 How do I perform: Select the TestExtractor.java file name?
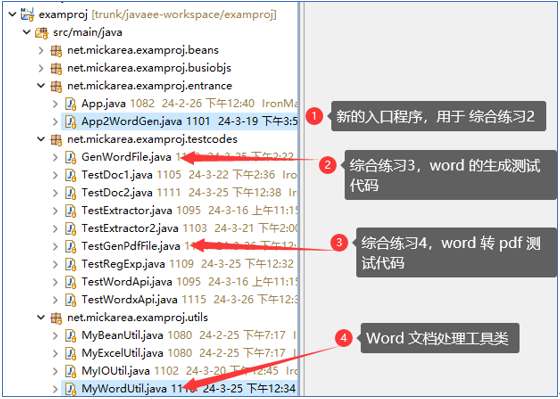pos(127,211)
